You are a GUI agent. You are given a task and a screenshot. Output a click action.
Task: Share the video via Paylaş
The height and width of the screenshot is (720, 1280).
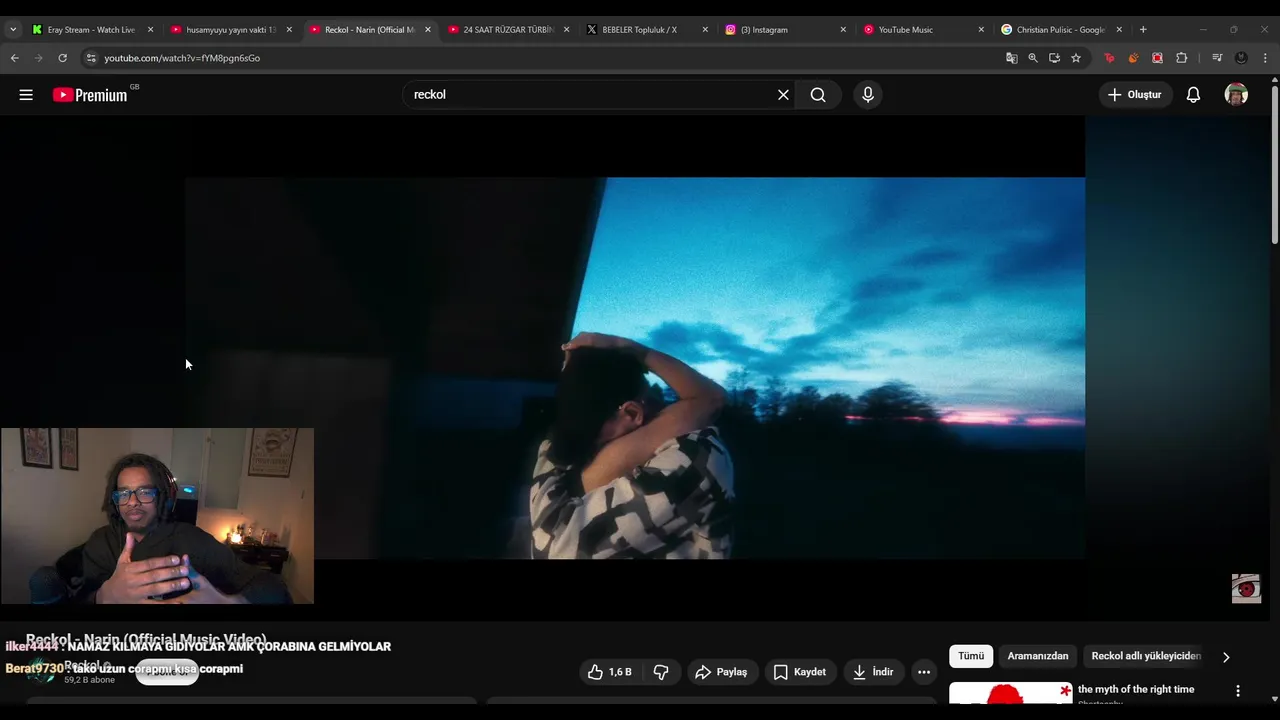pyautogui.click(x=721, y=672)
